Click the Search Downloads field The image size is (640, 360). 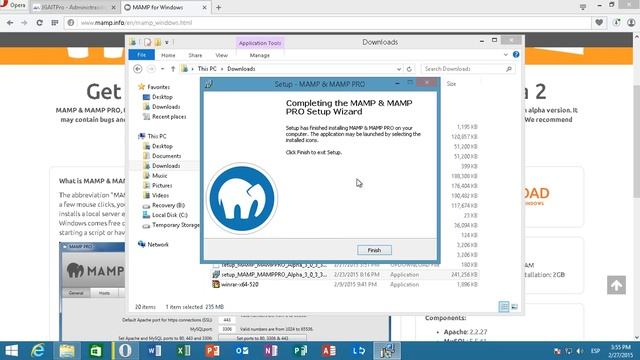(468, 69)
